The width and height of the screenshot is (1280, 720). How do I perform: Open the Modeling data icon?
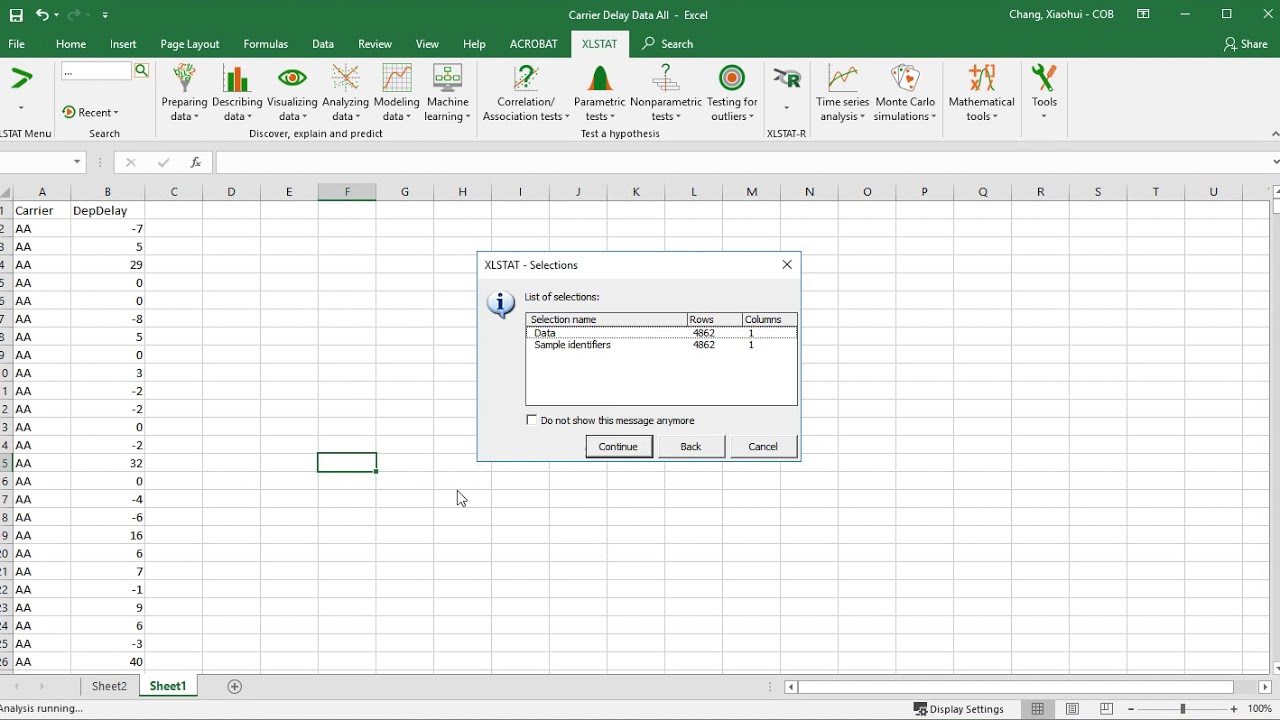coord(397,78)
